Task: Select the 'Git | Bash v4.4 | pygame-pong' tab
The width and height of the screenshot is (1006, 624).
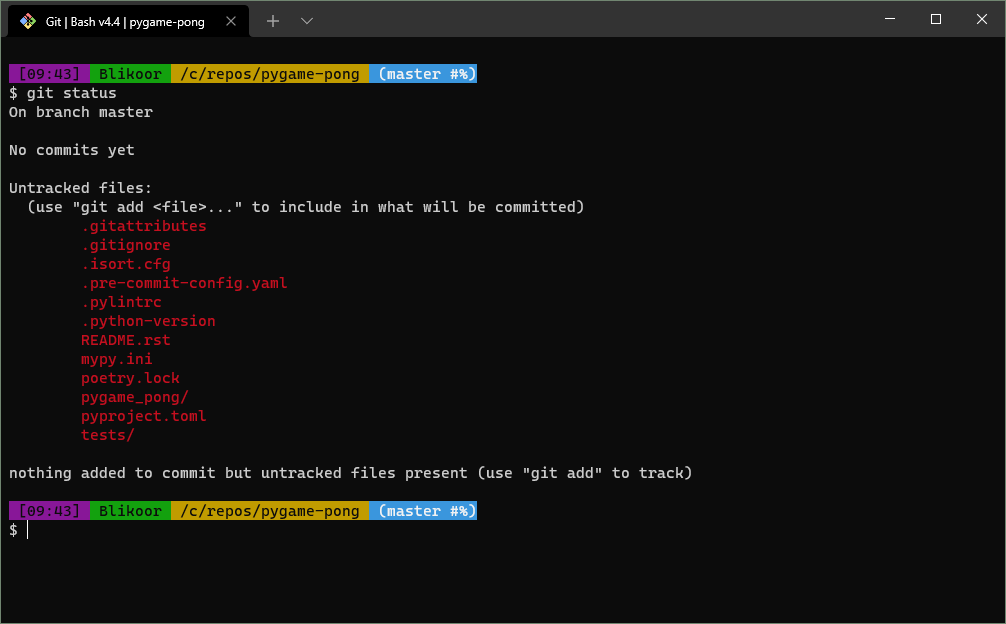Action: click(128, 21)
